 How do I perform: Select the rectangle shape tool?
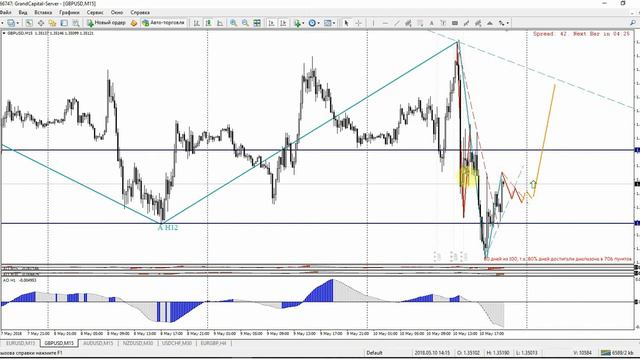455,23
